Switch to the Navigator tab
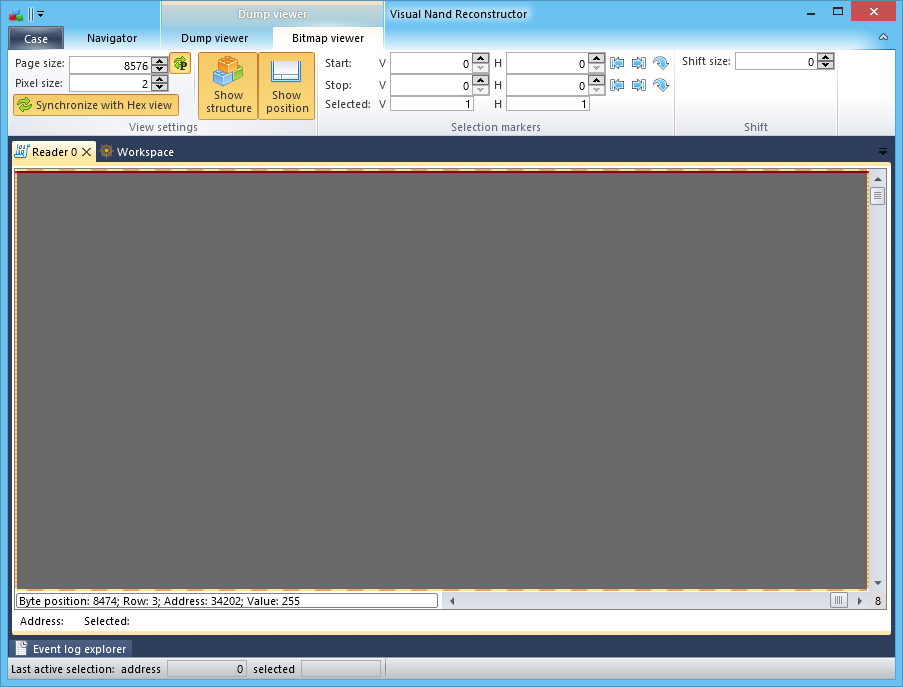This screenshot has height=687, width=903. 112,38
